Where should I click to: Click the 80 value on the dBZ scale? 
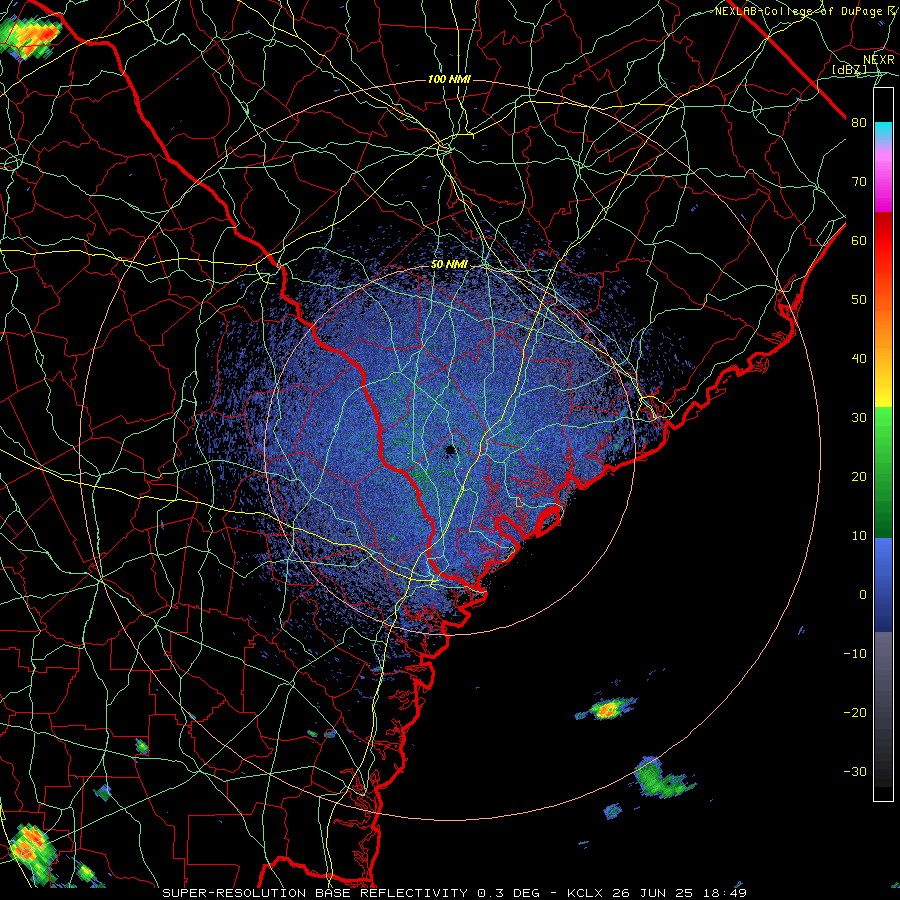click(859, 122)
